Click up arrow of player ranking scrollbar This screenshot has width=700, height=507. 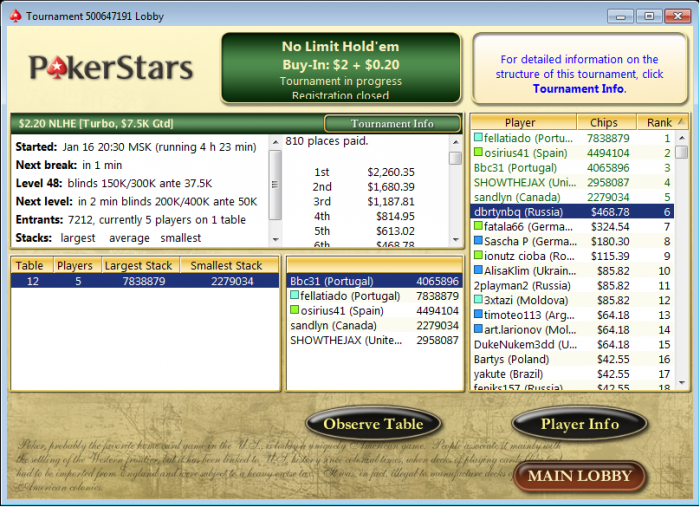pos(682,138)
